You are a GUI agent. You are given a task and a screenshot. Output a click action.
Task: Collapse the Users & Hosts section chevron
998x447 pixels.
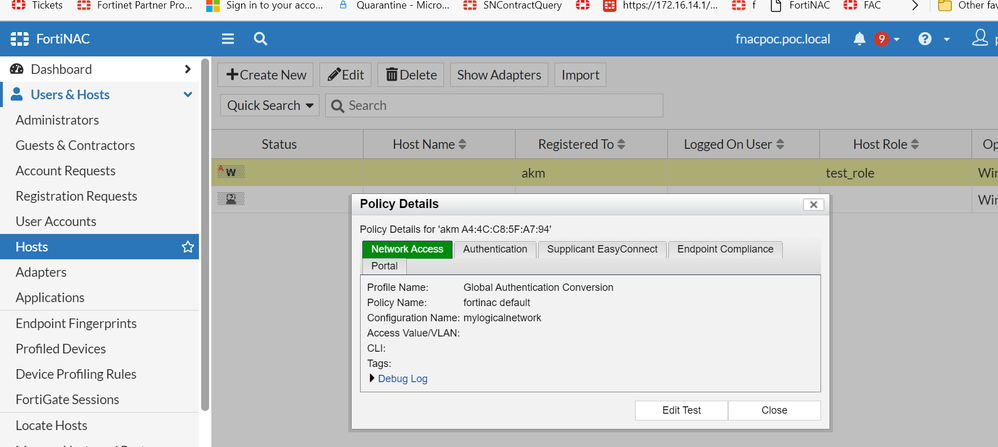(x=188, y=95)
